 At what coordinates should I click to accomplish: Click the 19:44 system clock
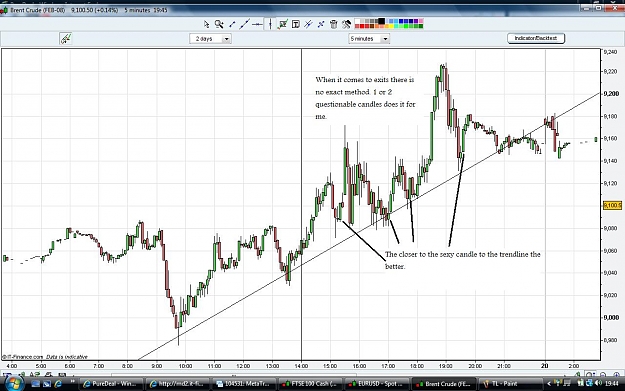pyautogui.click(x=611, y=383)
